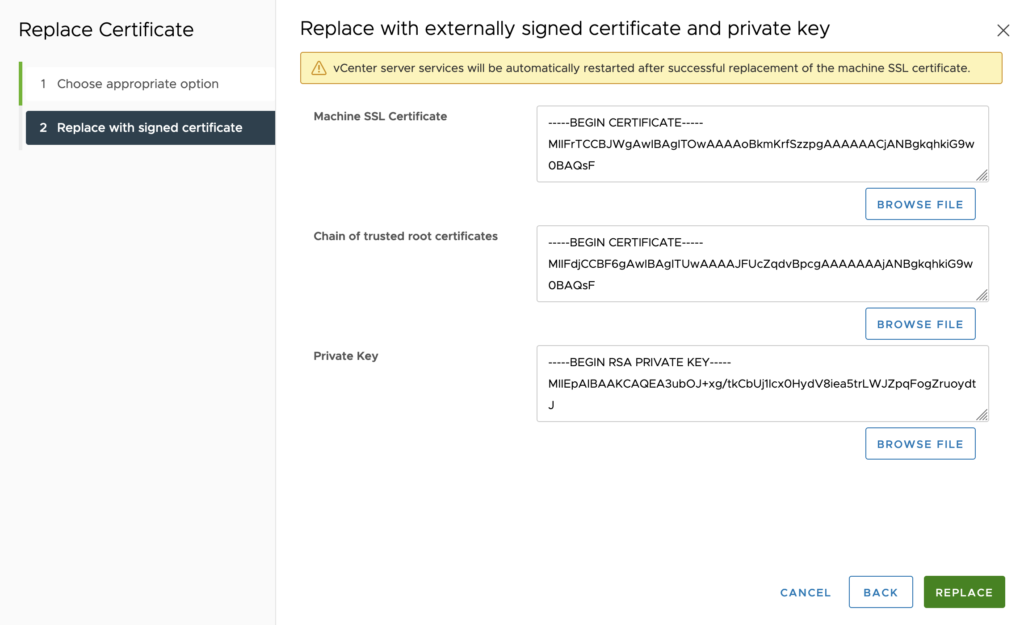Click the Private Key textarea resize corner
1024x625 pixels.
coord(982,415)
